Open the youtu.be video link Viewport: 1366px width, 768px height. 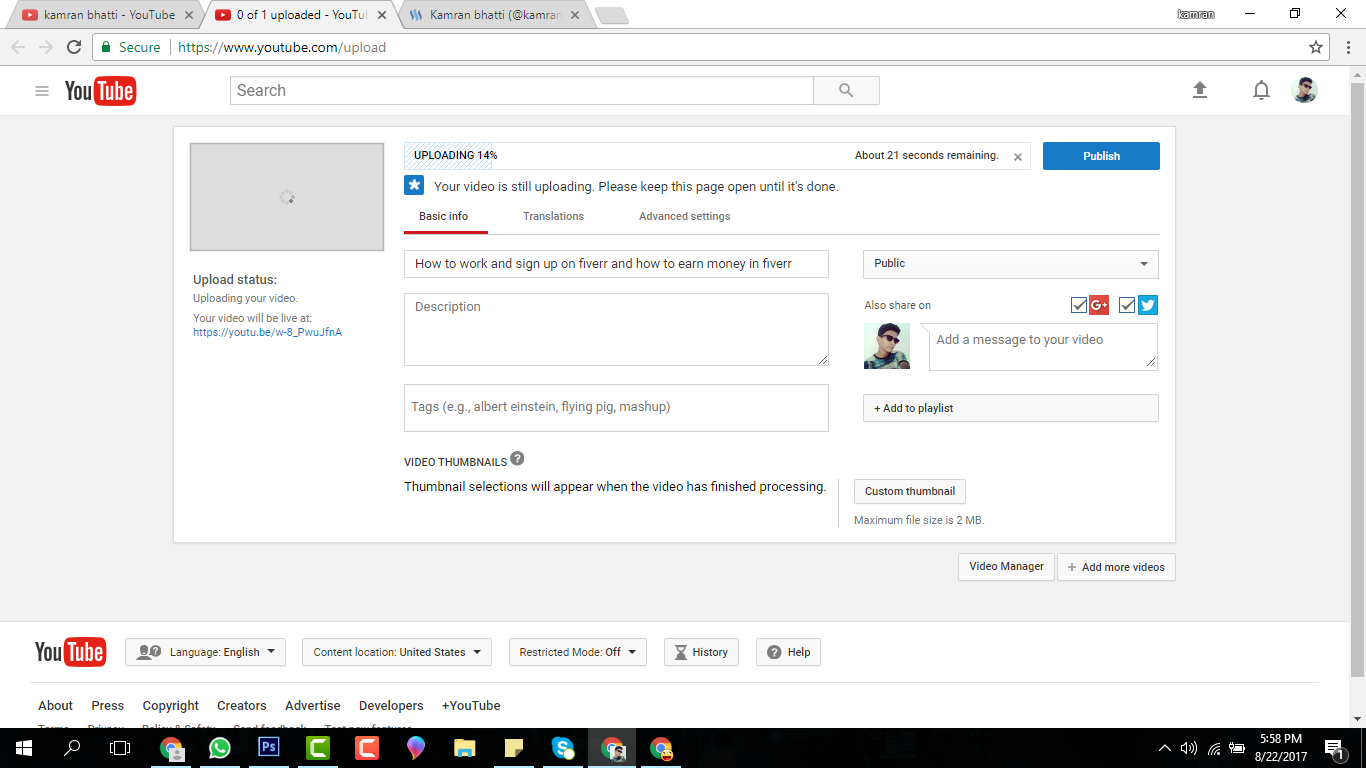coord(268,332)
